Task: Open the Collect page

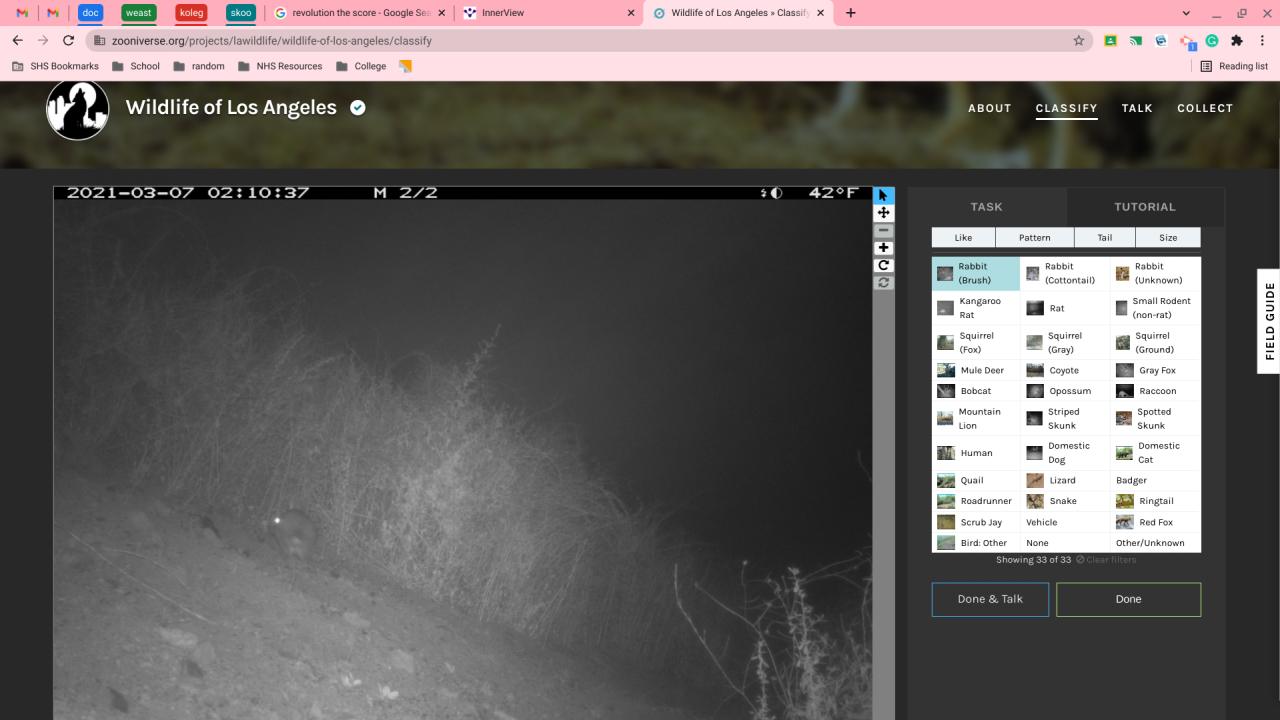Action: point(1205,108)
